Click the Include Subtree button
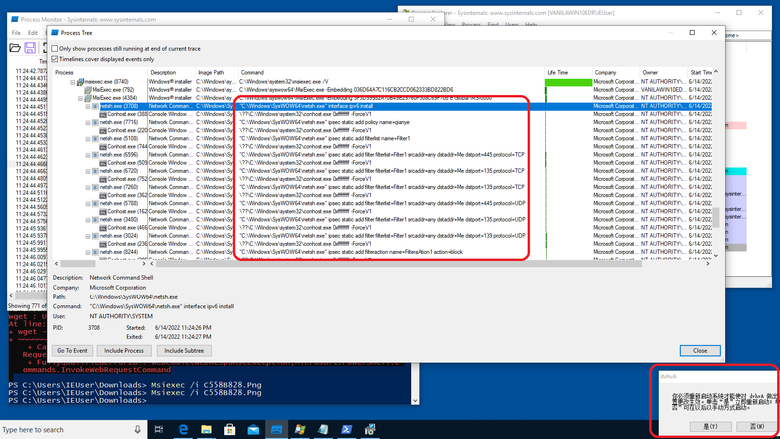The image size is (780, 439). 182,351
